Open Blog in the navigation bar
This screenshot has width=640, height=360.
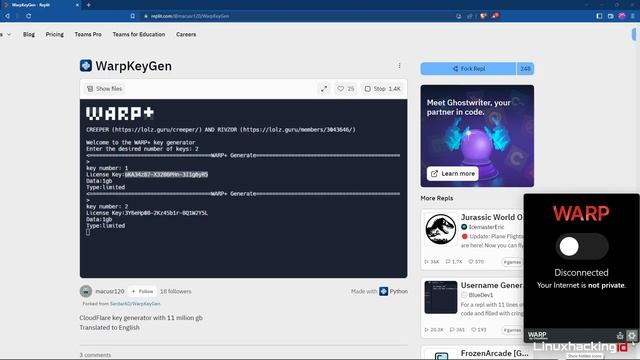click(x=29, y=34)
